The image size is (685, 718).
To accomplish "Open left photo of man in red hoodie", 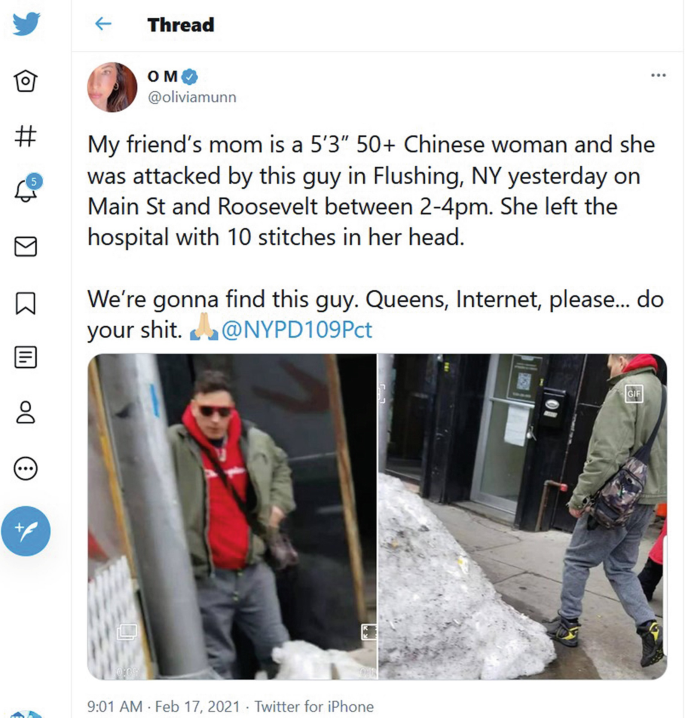I will pyautogui.click(x=232, y=516).
